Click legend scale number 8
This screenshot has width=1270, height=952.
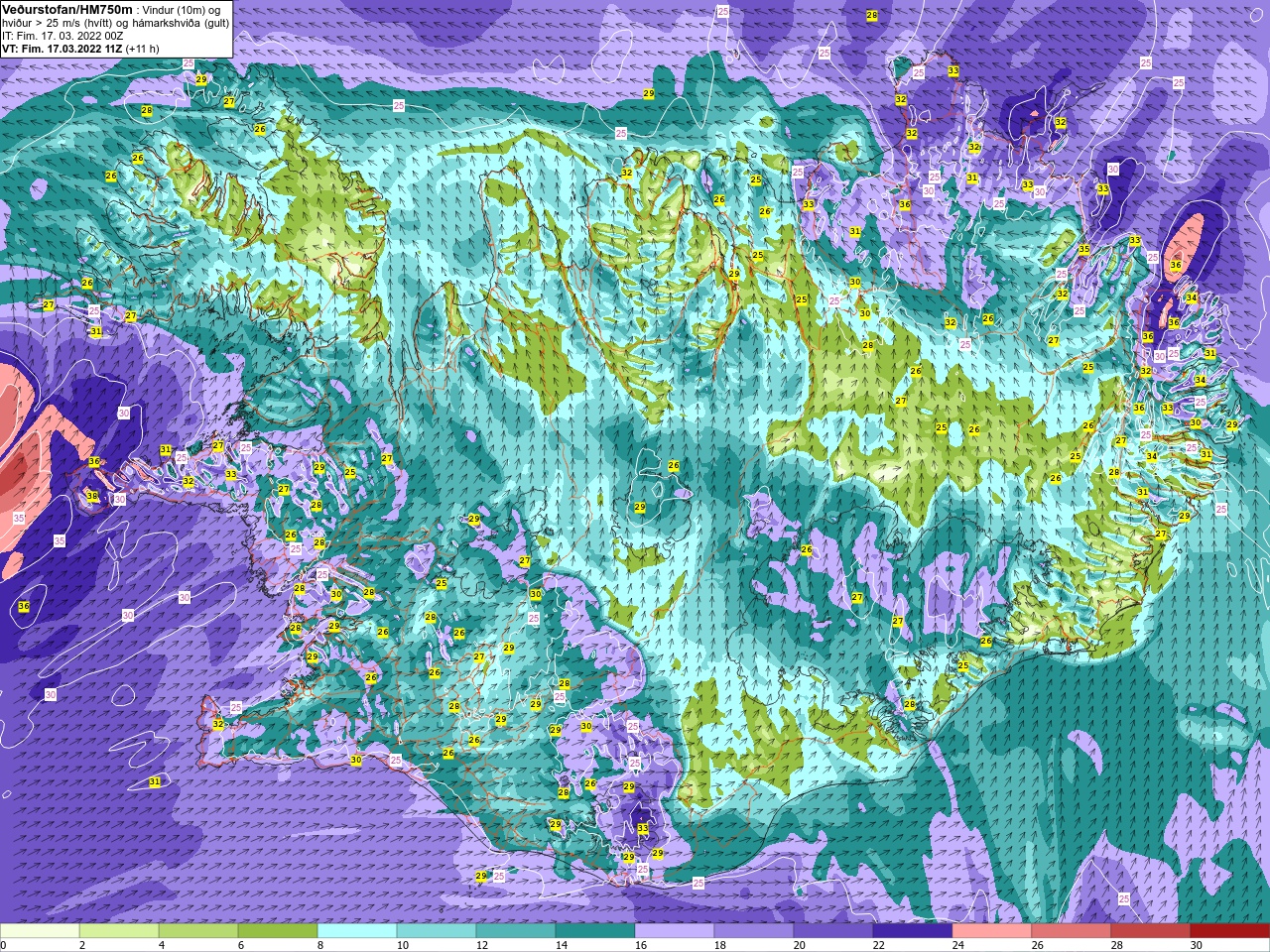point(320,945)
